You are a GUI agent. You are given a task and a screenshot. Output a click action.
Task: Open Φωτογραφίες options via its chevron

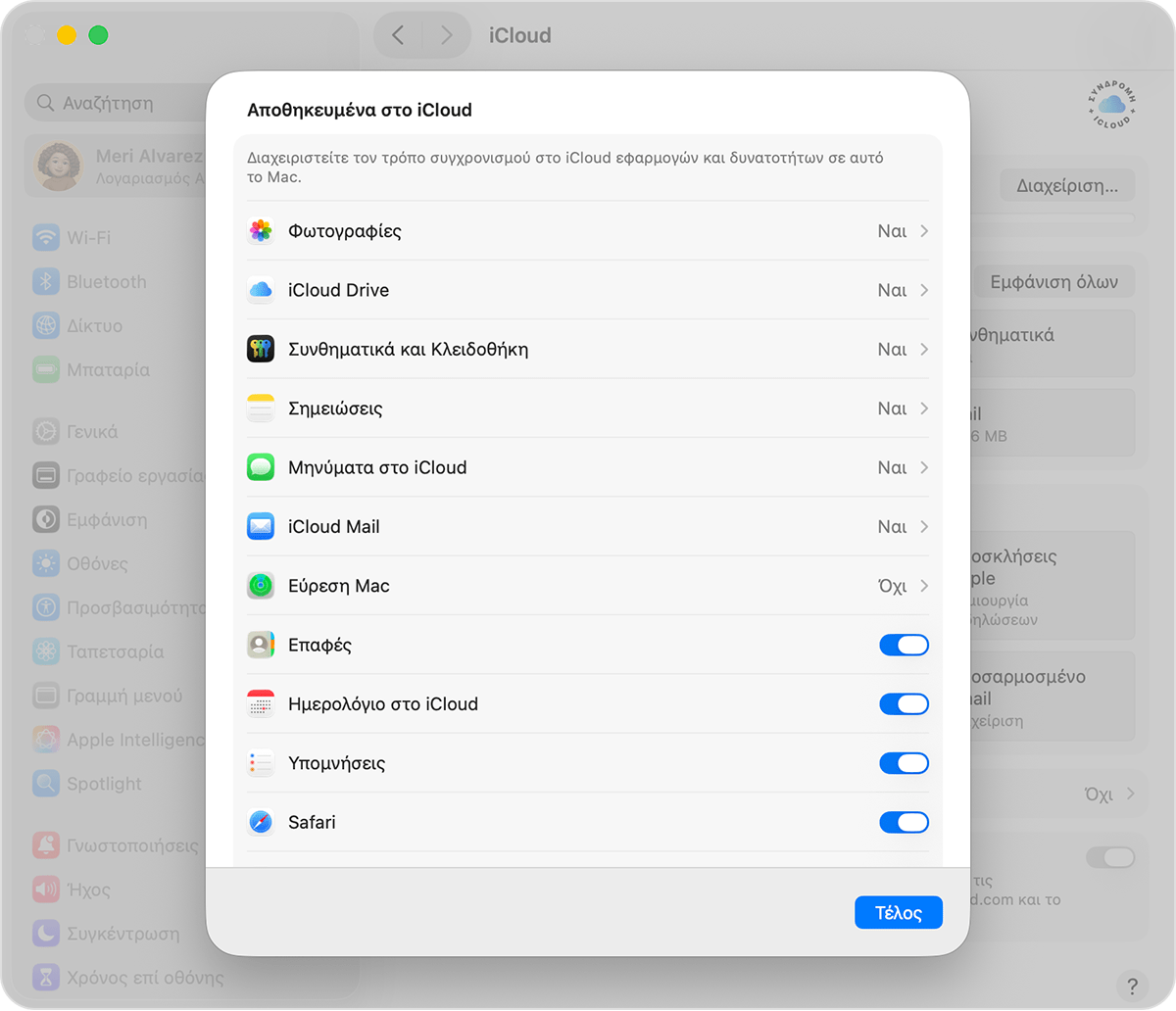(922, 231)
